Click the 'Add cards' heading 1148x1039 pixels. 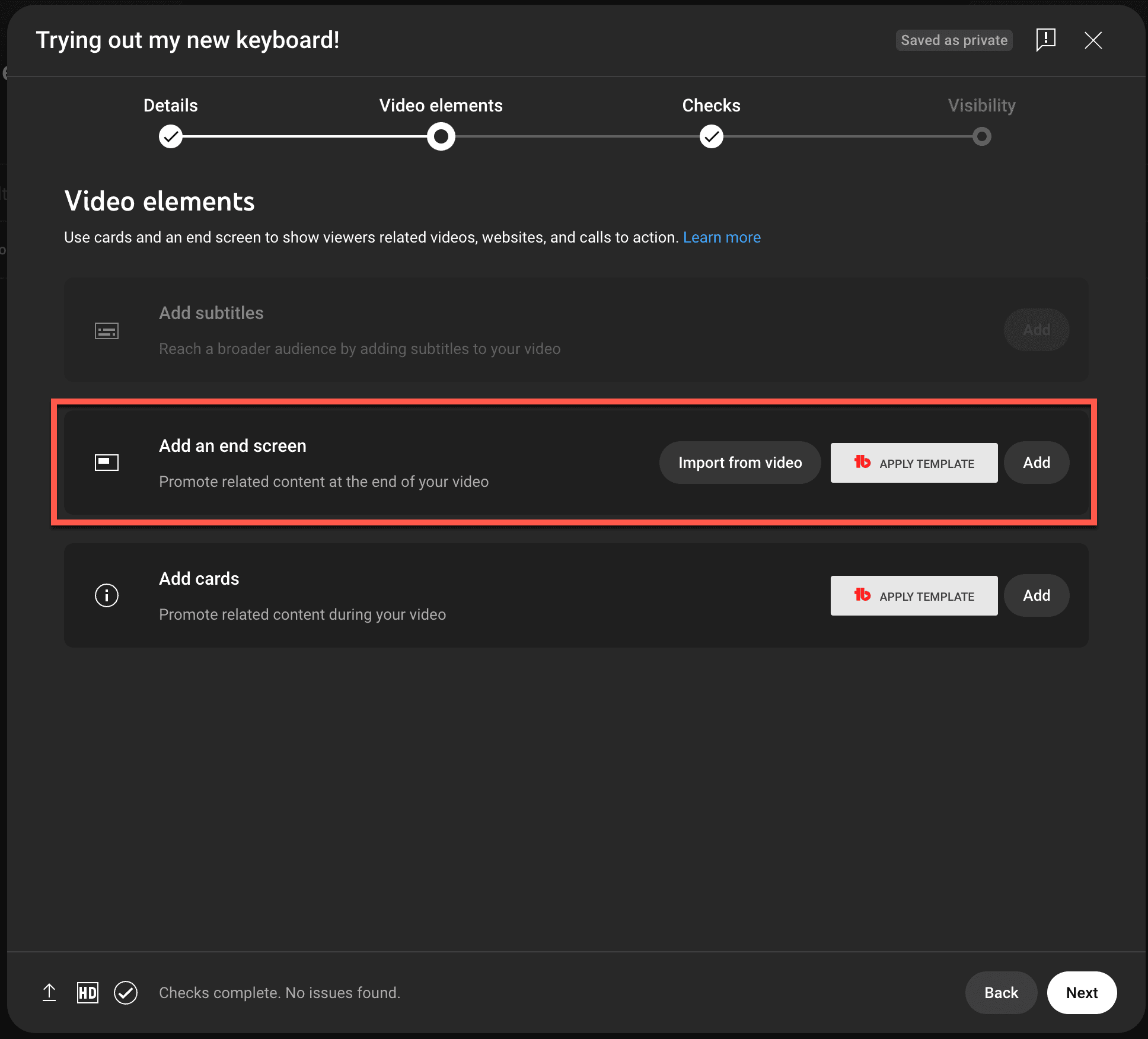point(199,579)
